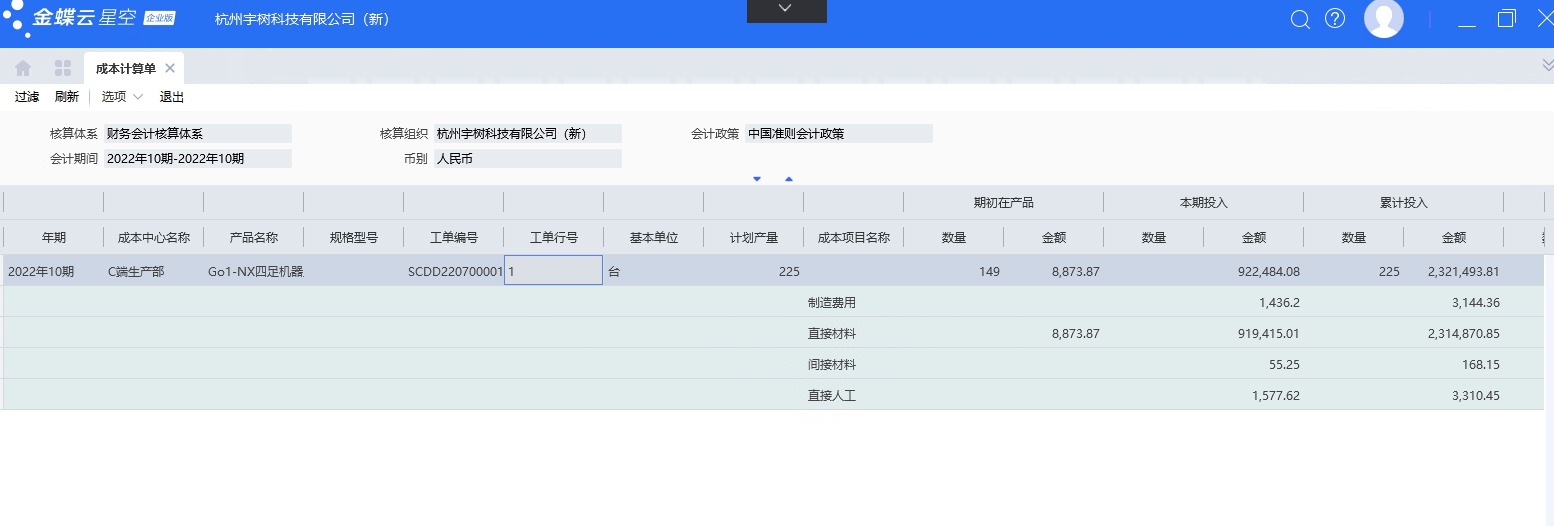Click the 168.15 amount cell

click(1454, 364)
